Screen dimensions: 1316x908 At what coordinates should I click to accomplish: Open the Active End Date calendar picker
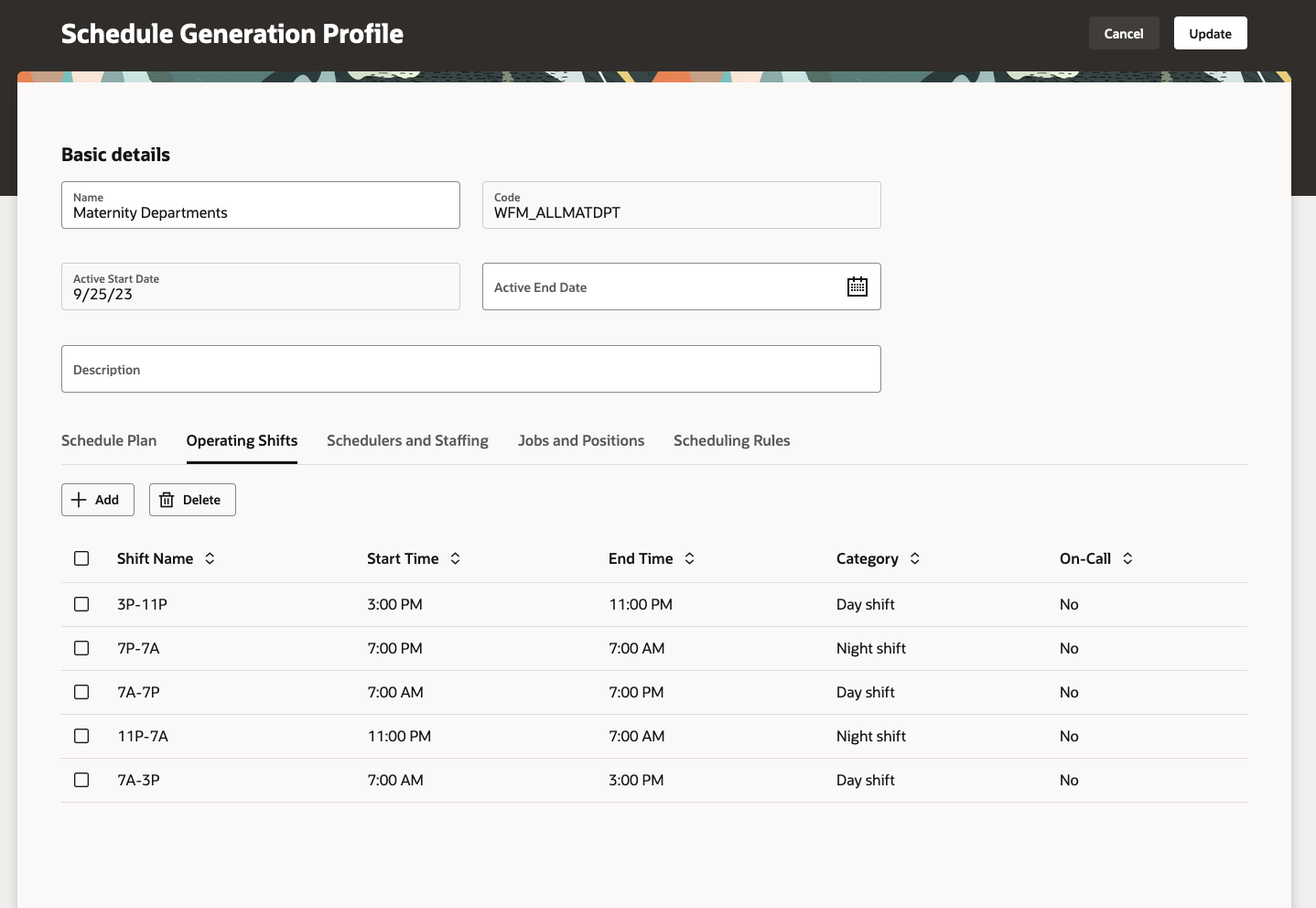click(858, 286)
